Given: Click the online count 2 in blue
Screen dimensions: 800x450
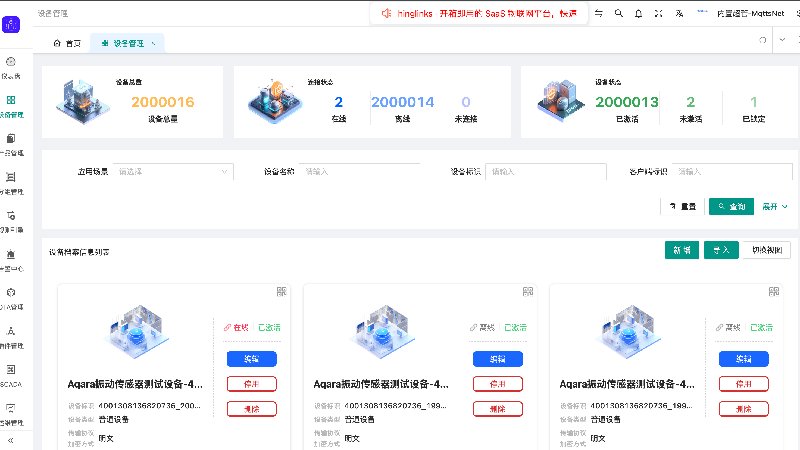Looking at the screenshot, I should (338, 102).
